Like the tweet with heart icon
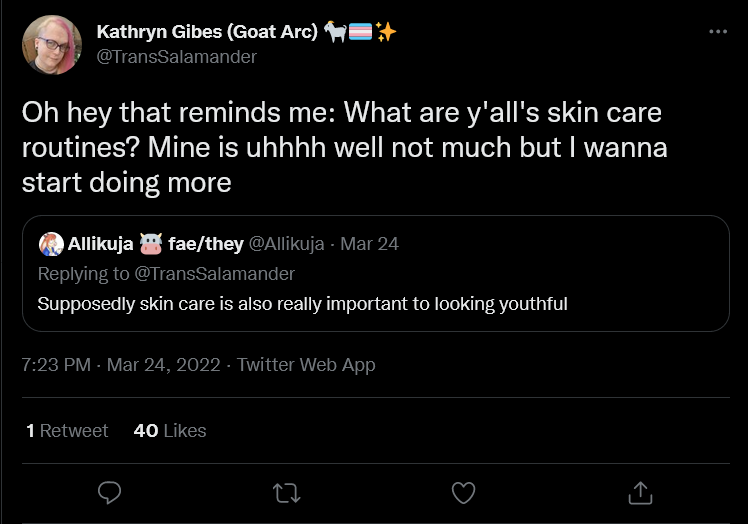Viewport: 748px width, 524px height. tap(463, 493)
